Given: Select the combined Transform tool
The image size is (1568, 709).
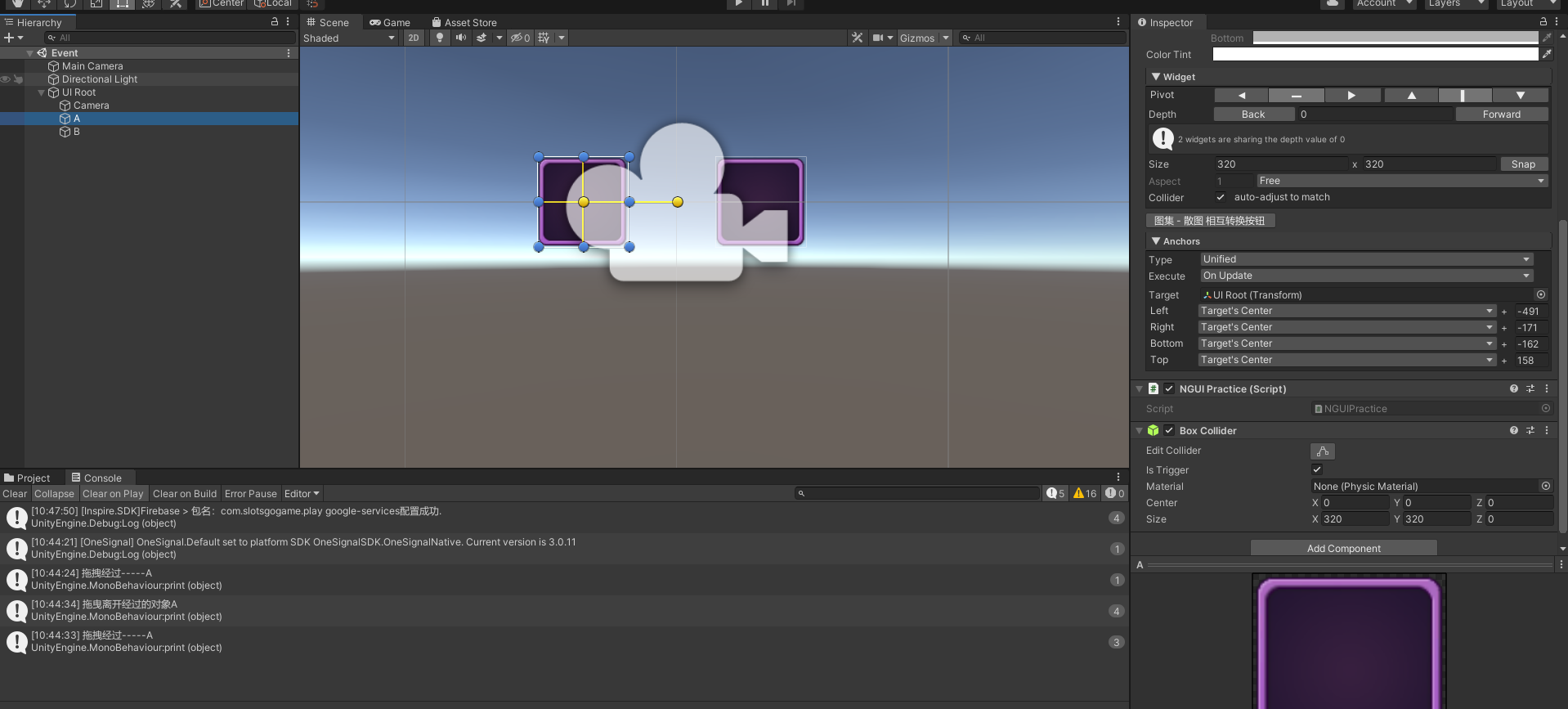Looking at the screenshot, I should tap(149, 3).
